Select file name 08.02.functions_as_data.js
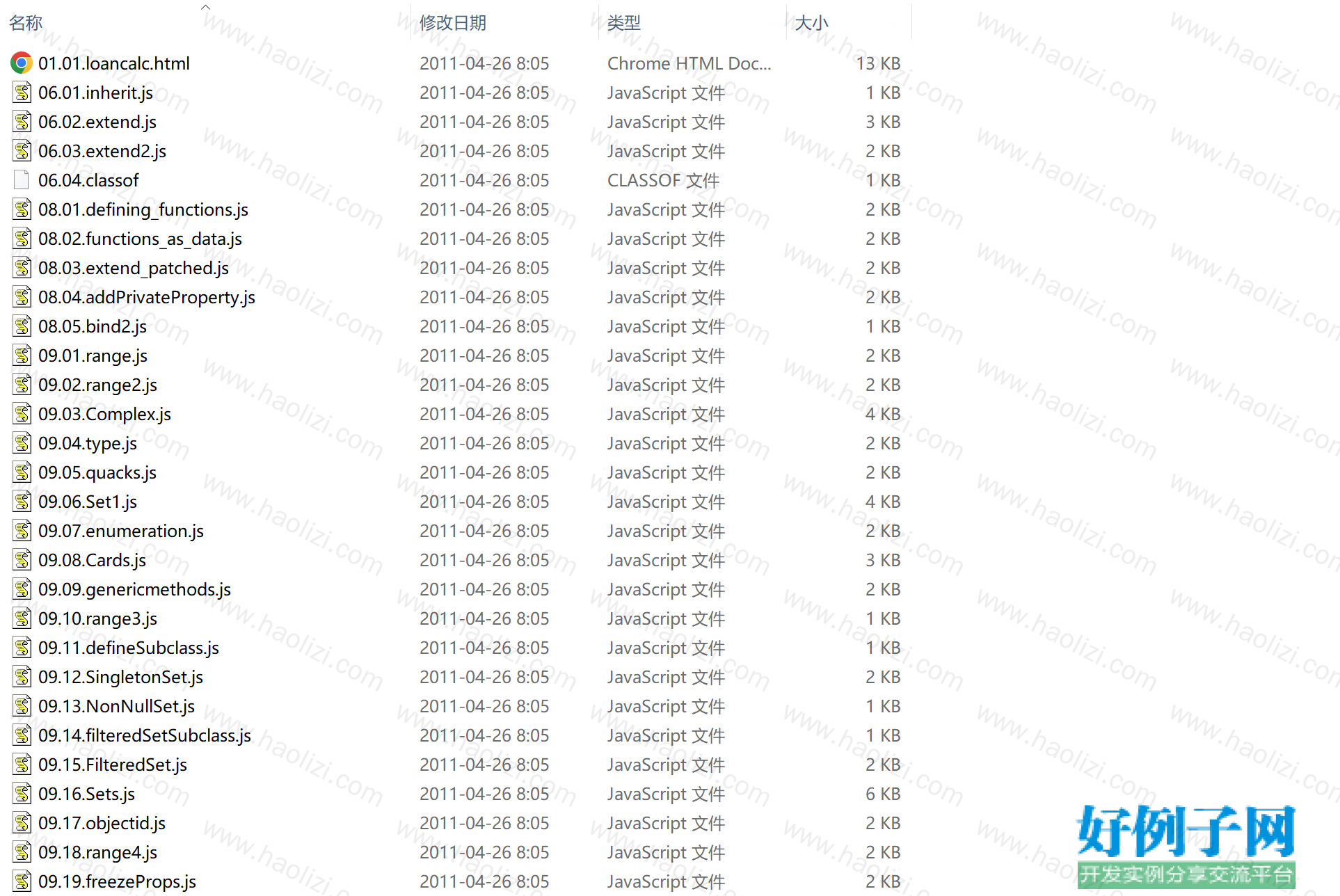The height and width of the screenshot is (896, 1340). point(141,239)
